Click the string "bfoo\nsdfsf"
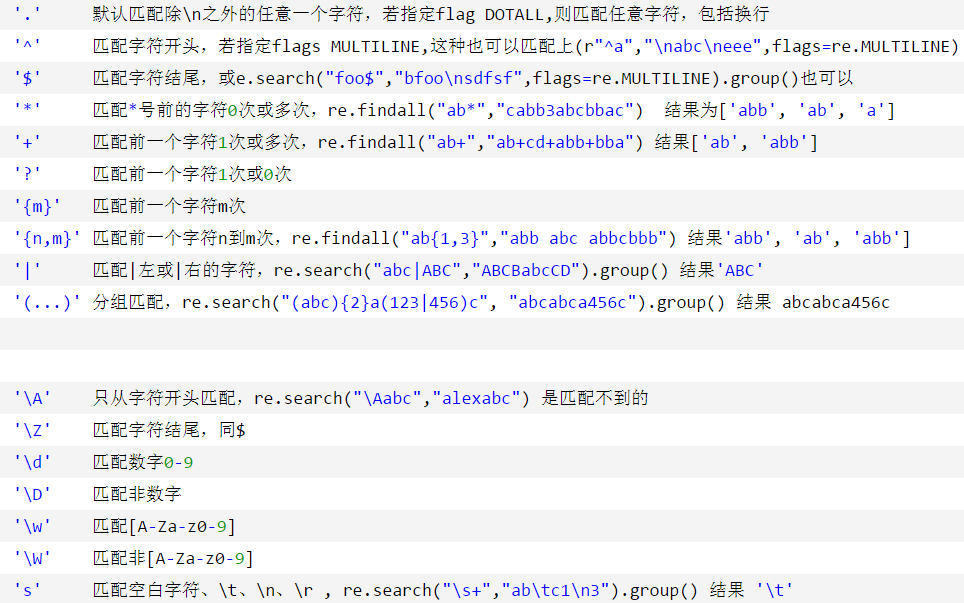 coord(459,78)
